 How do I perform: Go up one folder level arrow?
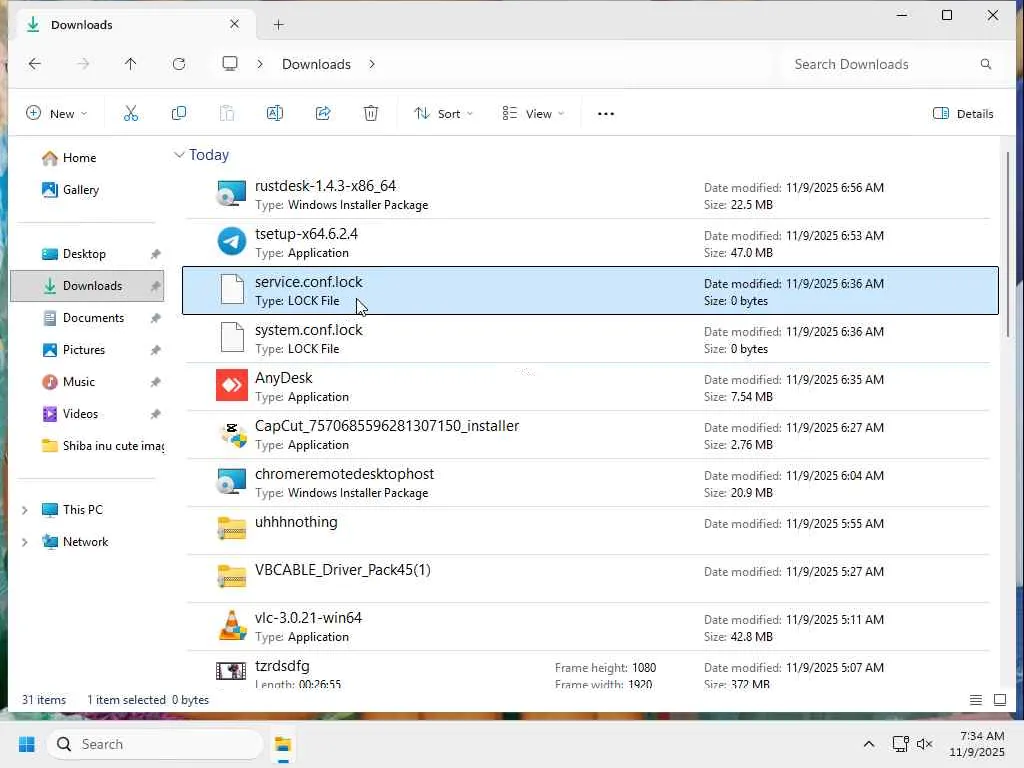pos(131,64)
